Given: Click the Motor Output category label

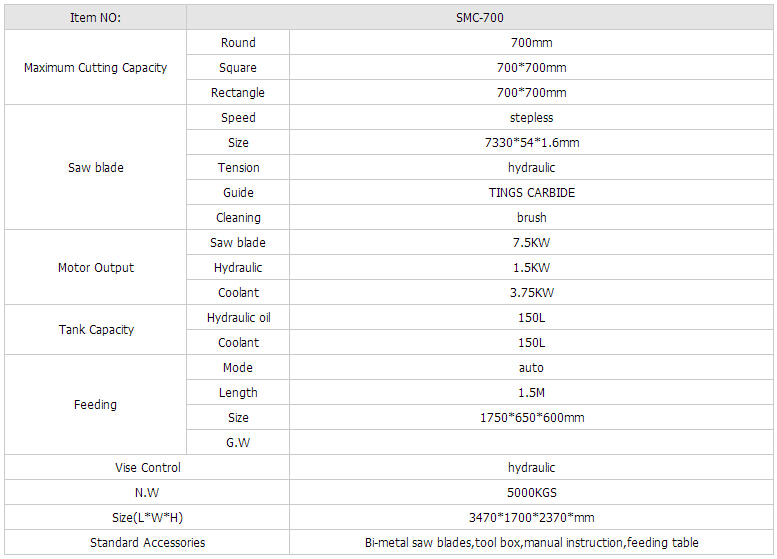Looking at the screenshot, I should pyautogui.click(x=96, y=268).
